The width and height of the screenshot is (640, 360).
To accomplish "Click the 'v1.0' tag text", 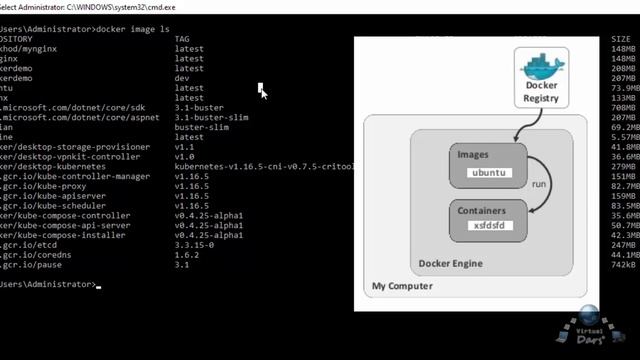I will coord(184,157).
